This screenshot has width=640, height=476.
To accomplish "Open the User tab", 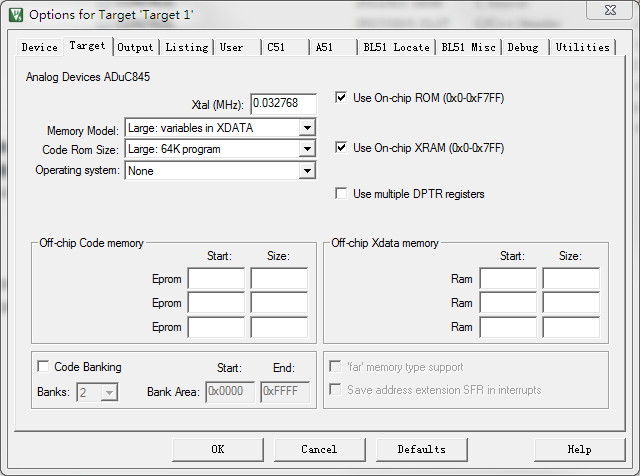I will (237, 47).
